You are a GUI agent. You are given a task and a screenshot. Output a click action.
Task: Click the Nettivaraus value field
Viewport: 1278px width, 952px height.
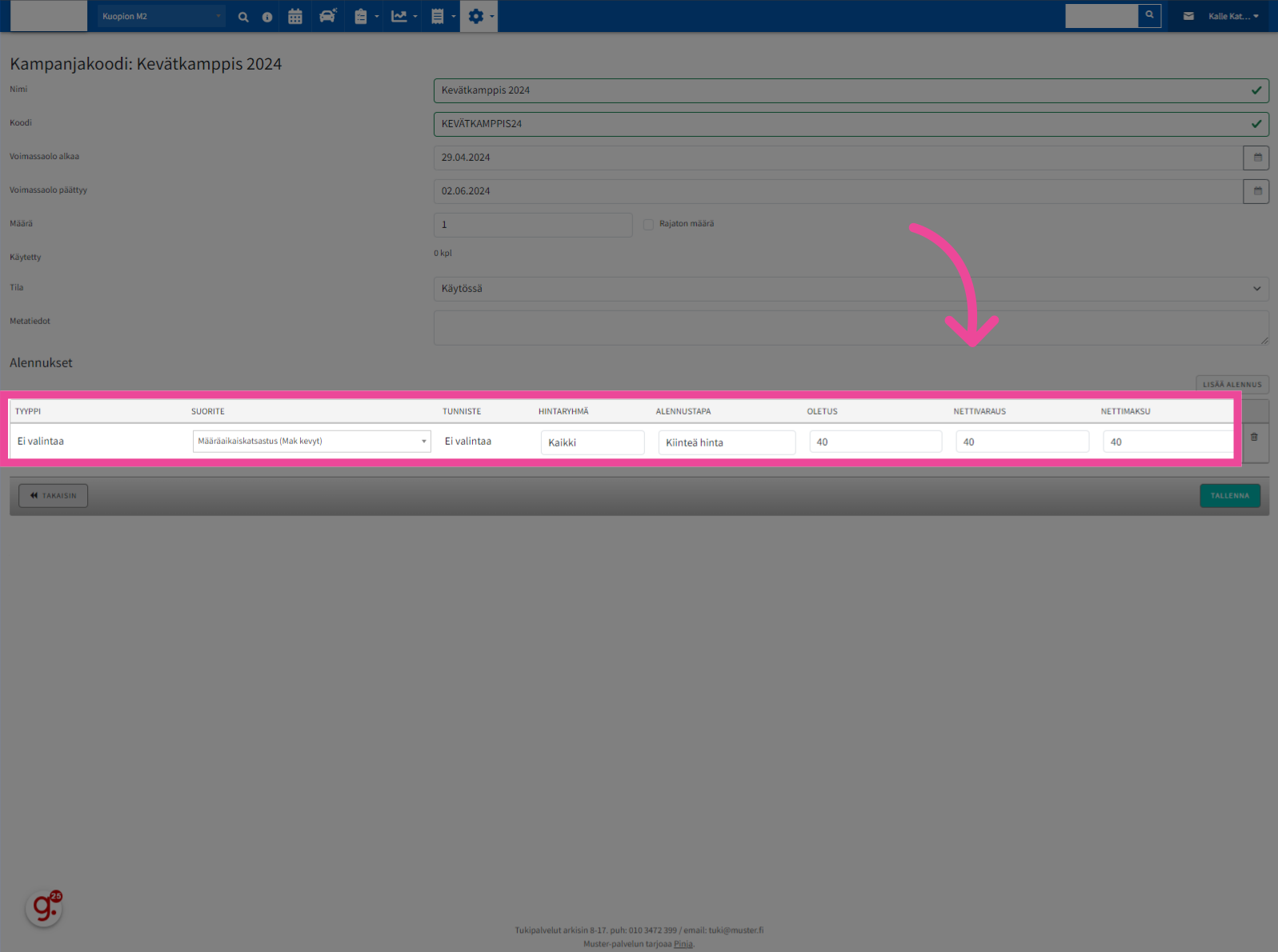[x=1022, y=442]
